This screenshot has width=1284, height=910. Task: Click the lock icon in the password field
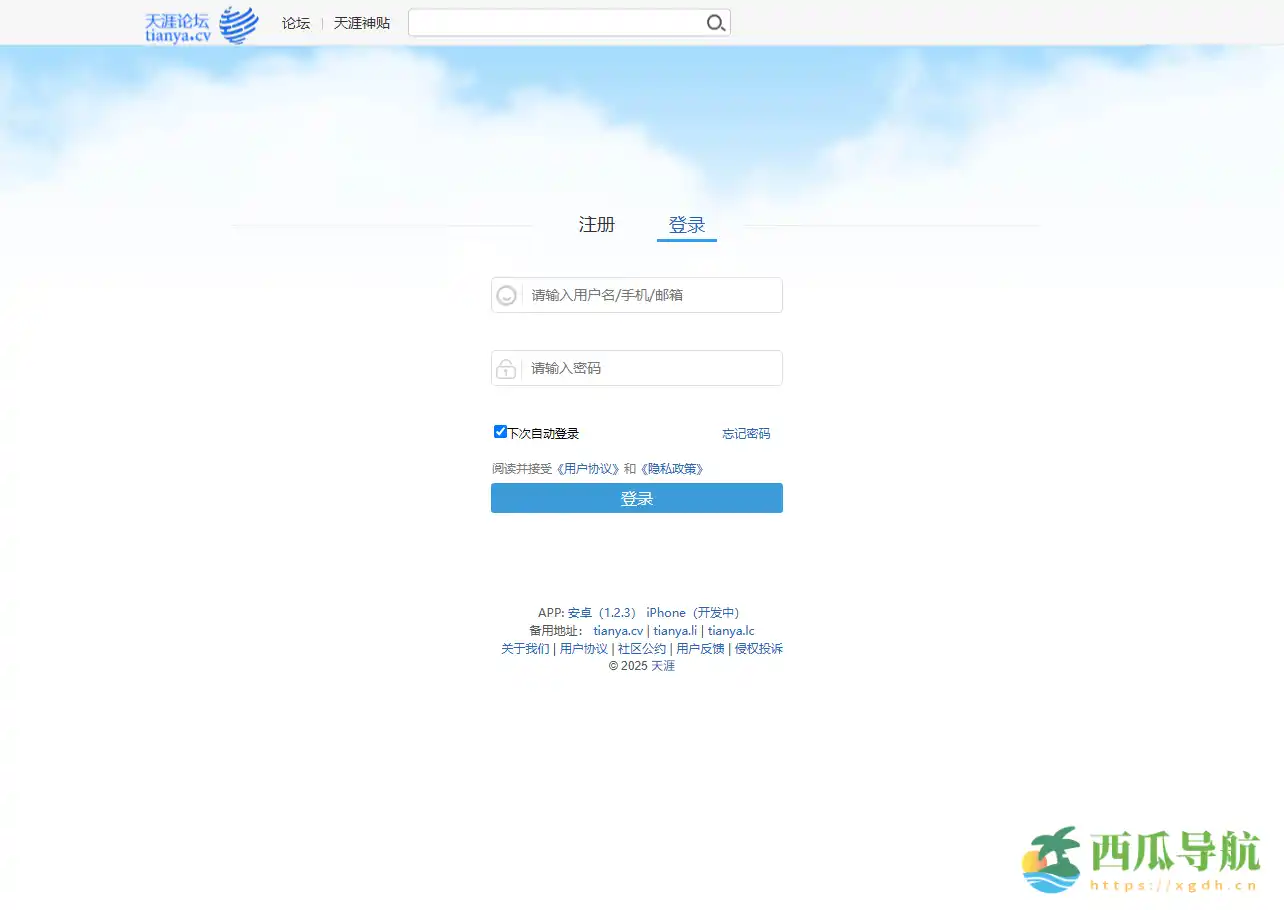(507, 368)
